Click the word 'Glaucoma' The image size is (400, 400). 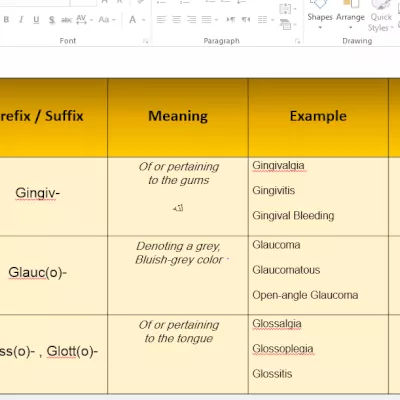(x=276, y=245)
